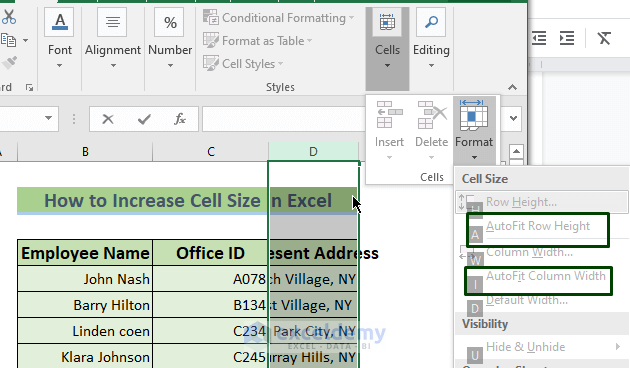This screenshot has width=630, height=368.
Task: Click Decrease Indent icon in background window
Action: point(539,38)
